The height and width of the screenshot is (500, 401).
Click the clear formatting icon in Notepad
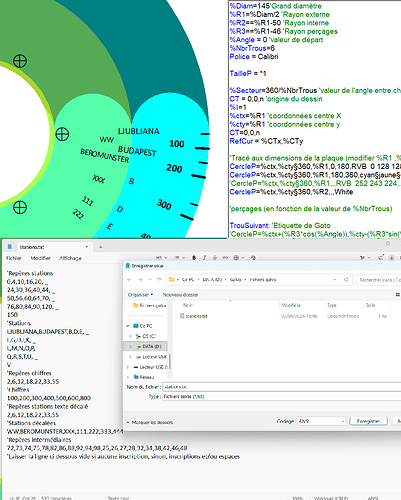(x=253, y=257)
